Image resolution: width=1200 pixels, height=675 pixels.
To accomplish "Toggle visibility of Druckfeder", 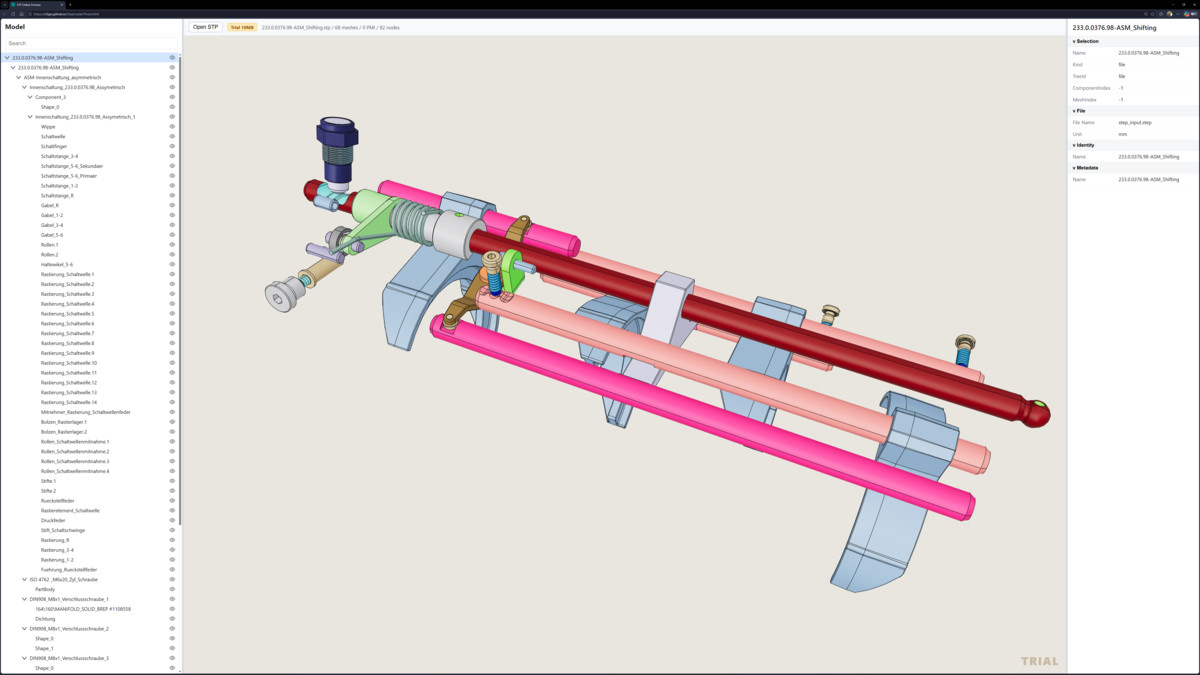I will 172,520.
